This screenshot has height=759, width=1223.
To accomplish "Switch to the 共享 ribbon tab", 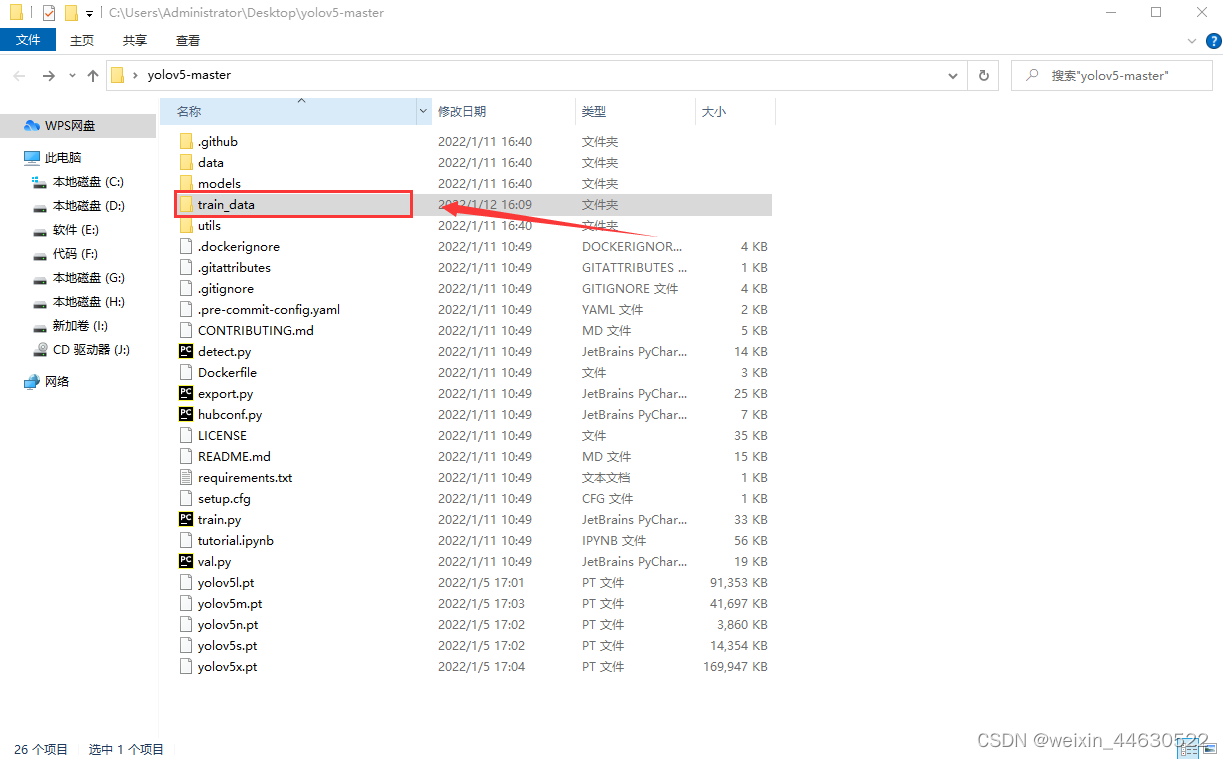I will tap(135, 40).
